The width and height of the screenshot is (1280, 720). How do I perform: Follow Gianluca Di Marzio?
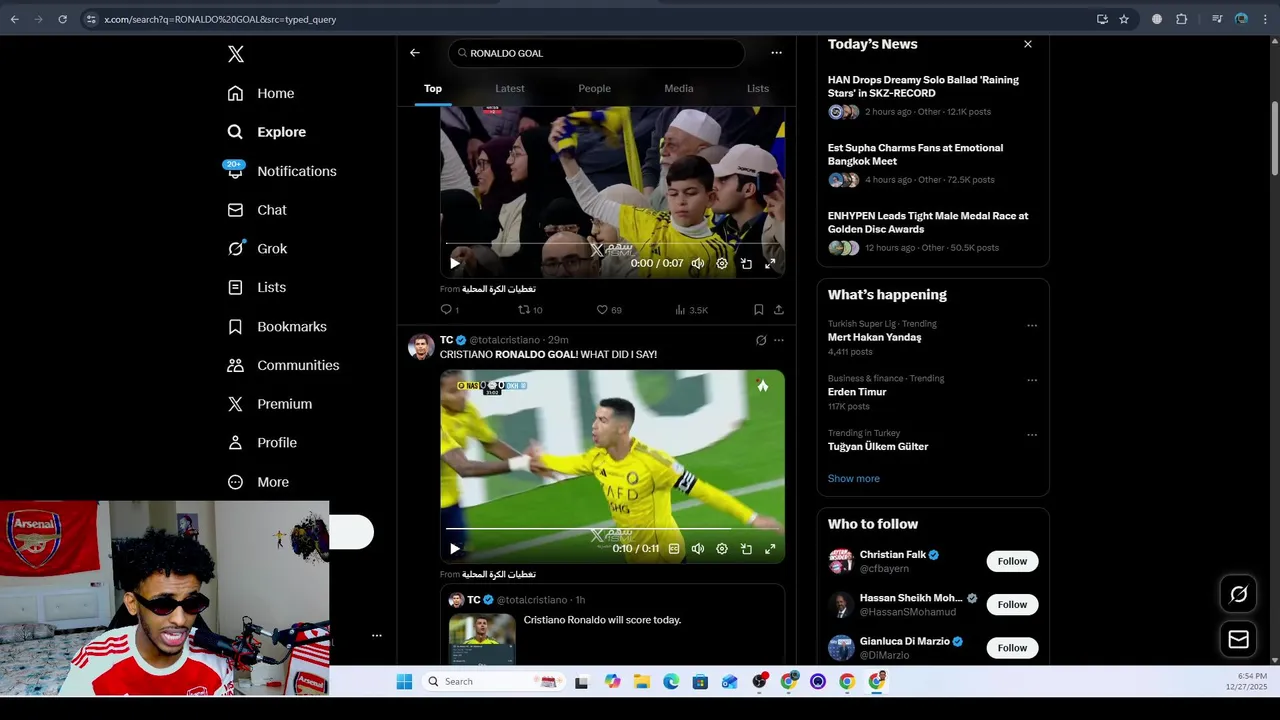tap(1012, 648)
